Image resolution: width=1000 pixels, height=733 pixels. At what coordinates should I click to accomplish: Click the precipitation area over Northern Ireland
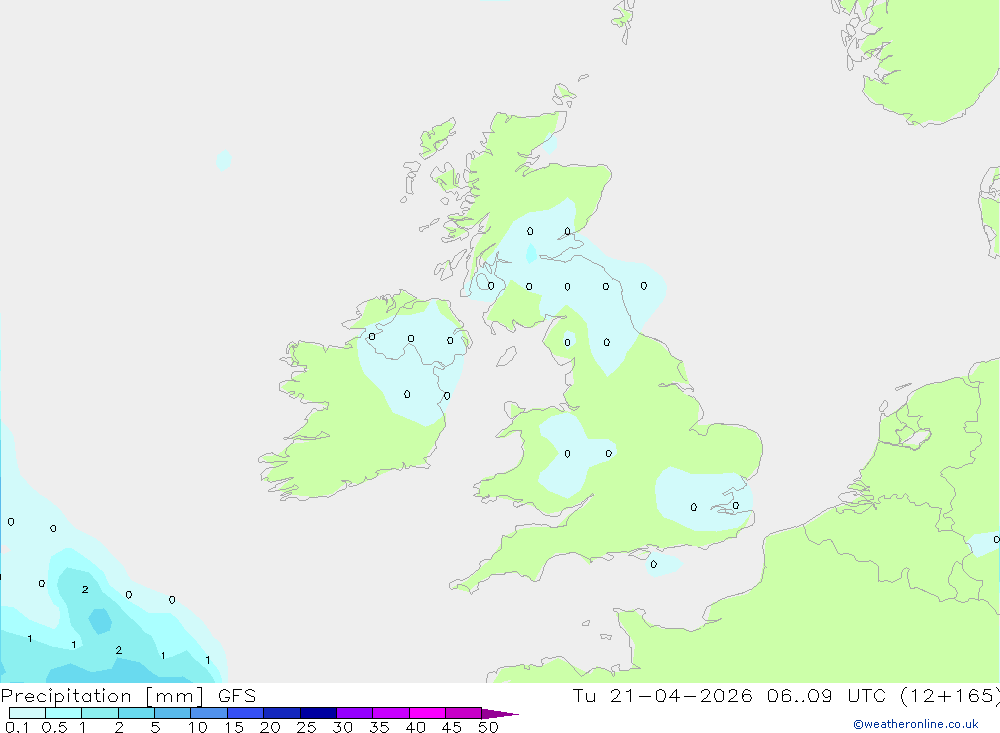tap(411, 360)
